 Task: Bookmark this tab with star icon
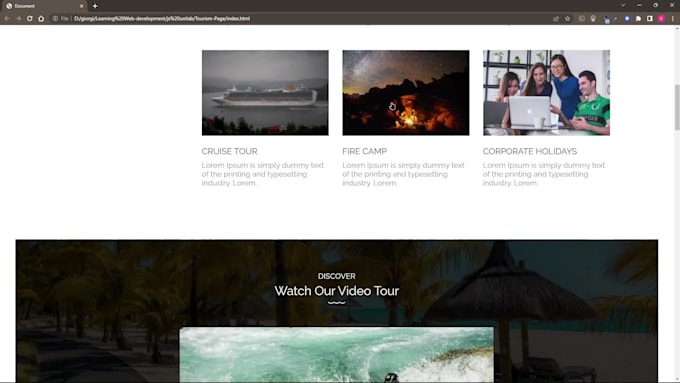567,19
